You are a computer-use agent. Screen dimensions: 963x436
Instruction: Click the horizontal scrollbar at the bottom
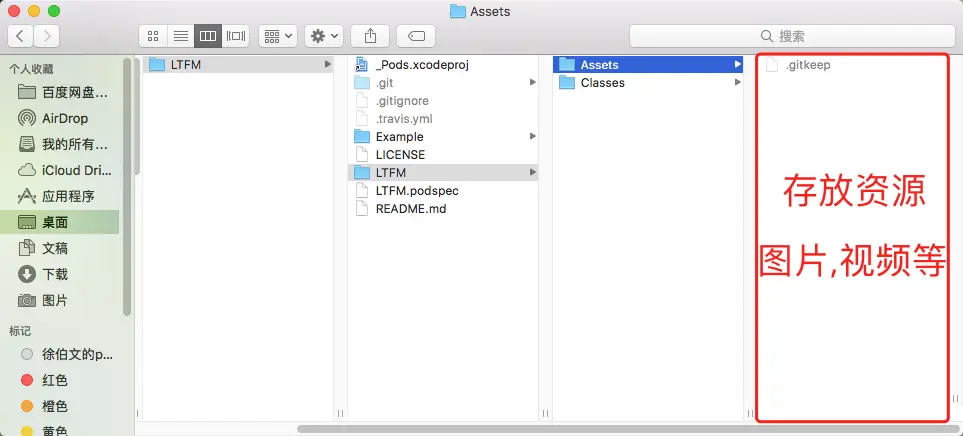[x=626, y=429]
